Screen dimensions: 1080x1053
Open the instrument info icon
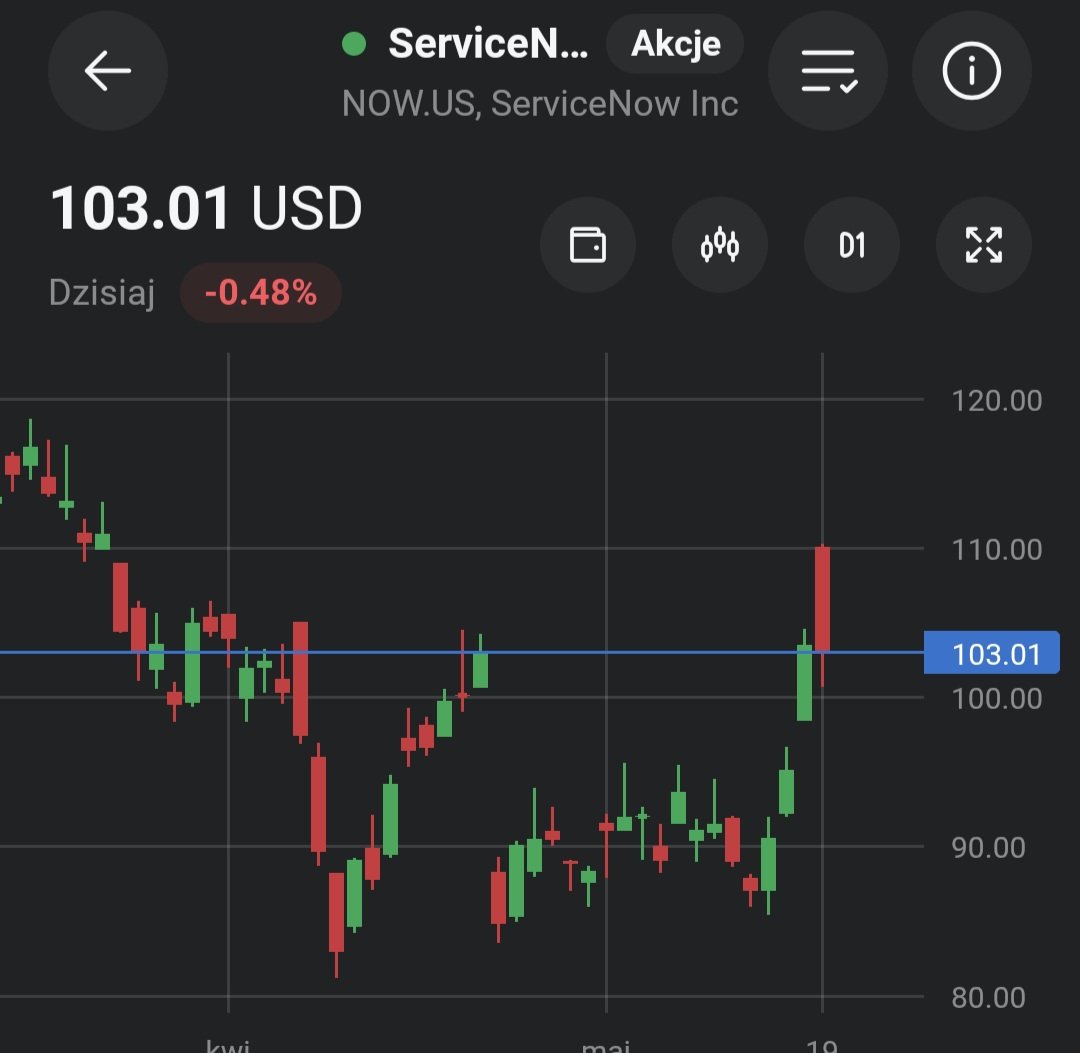coord(971,70)
